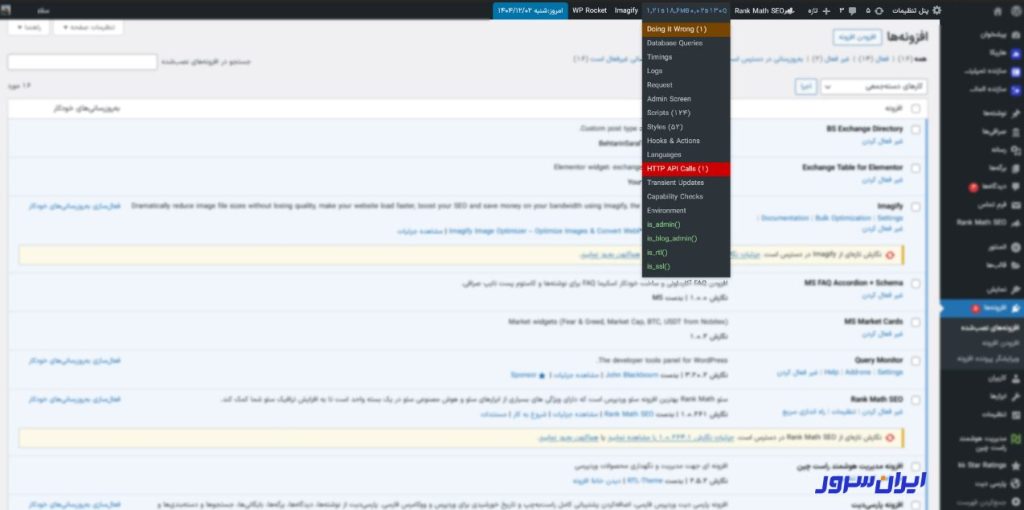Click the plus icon to add new content
Viewport: 1024px width, 510px height.
coord(826,10)
